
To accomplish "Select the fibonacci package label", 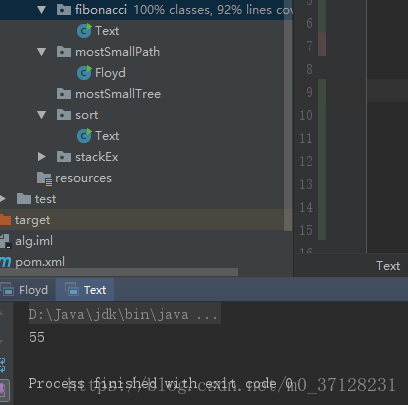I will click(x=101, y=10).
